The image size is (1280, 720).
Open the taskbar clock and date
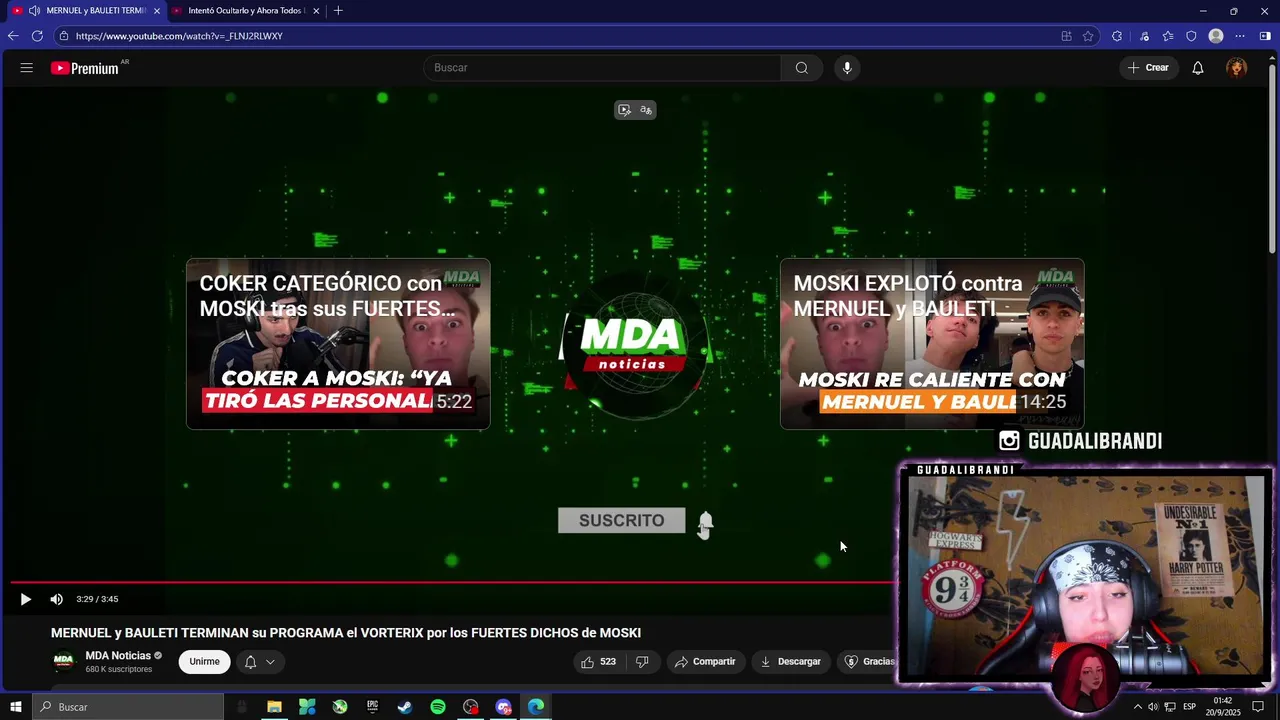pyautogui.click(x=1223, y=707)
